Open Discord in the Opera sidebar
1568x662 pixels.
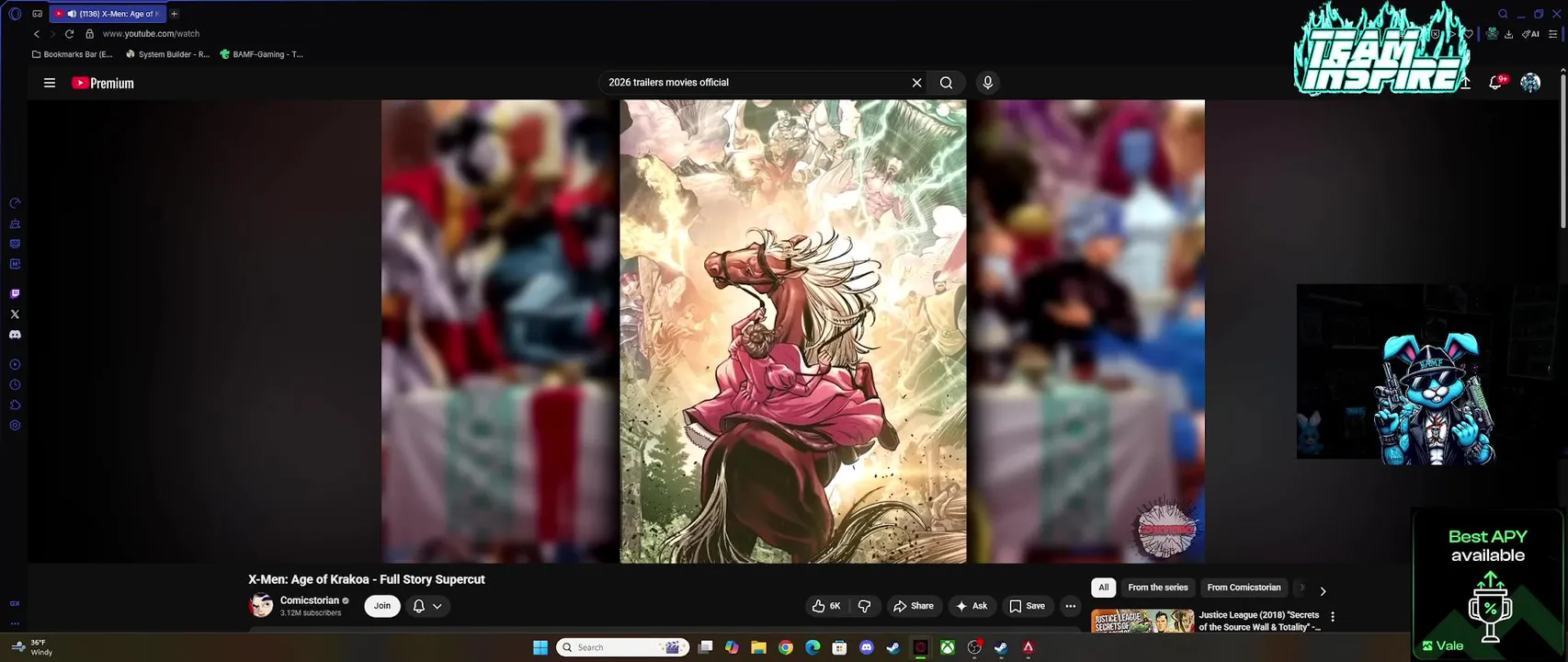click(x=15, y=335)
